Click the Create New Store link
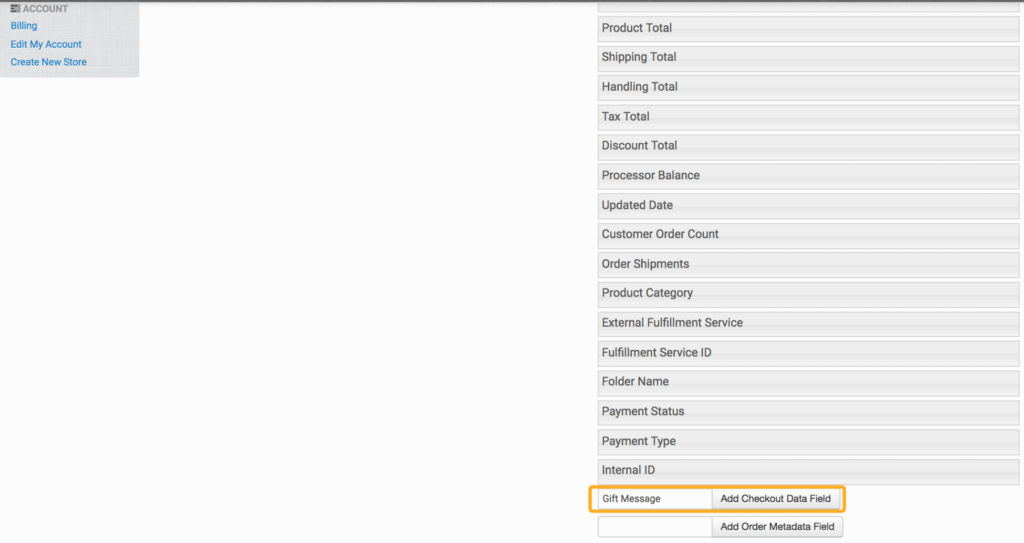 pos(49,62)
